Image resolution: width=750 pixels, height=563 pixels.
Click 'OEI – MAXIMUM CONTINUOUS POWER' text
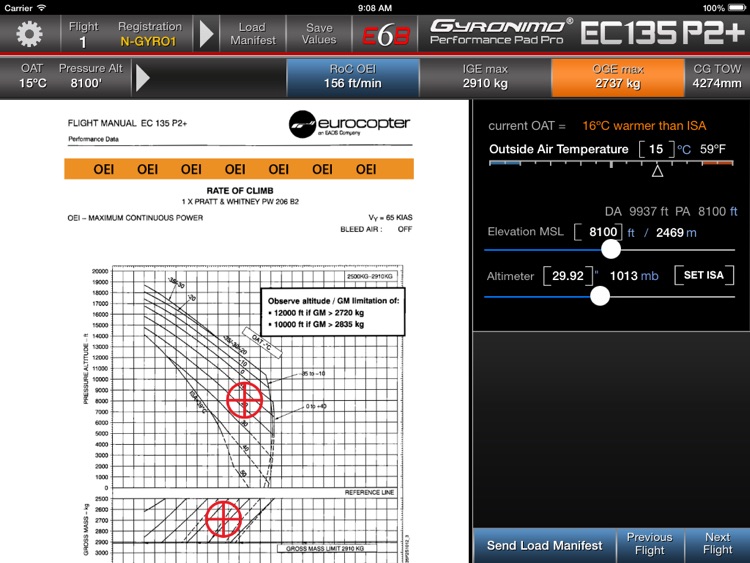click(135, 218)
